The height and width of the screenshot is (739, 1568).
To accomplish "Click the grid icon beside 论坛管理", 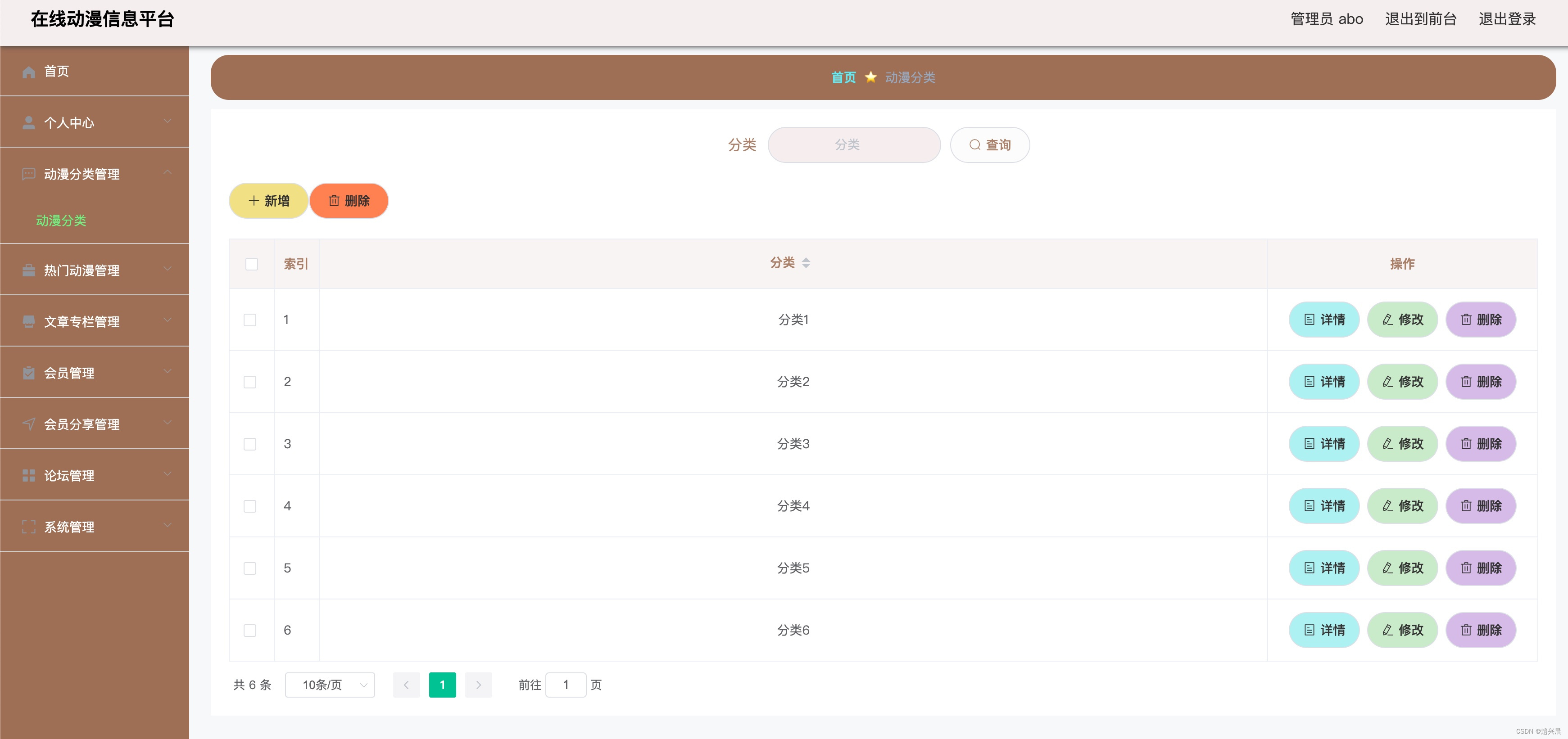I will point(29,475).
